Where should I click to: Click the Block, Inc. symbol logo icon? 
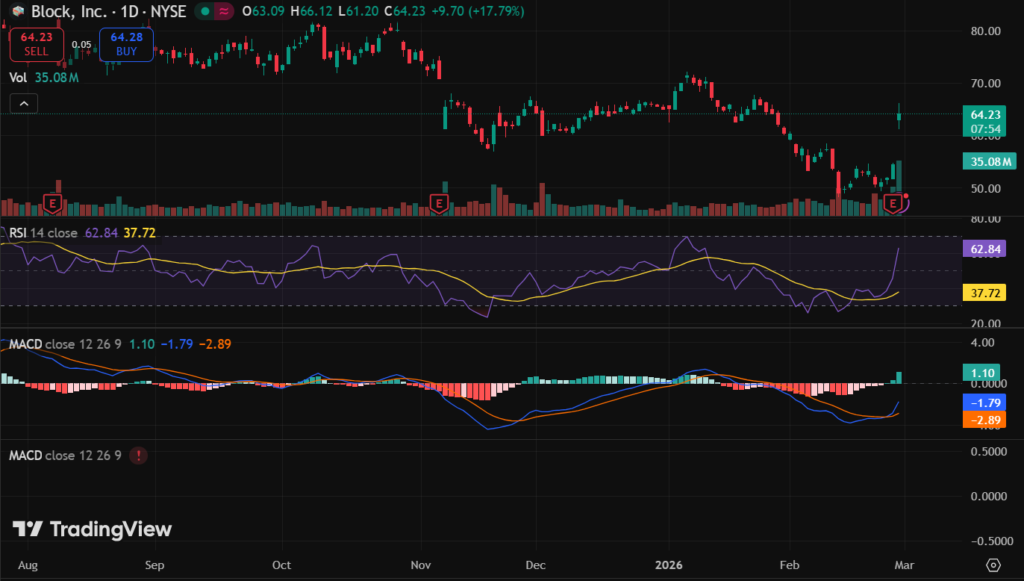point(18,10)
